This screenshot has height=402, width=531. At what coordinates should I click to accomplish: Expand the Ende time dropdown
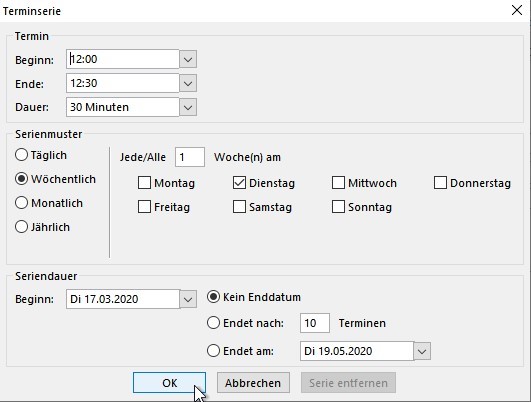click(x=188, y=83)
